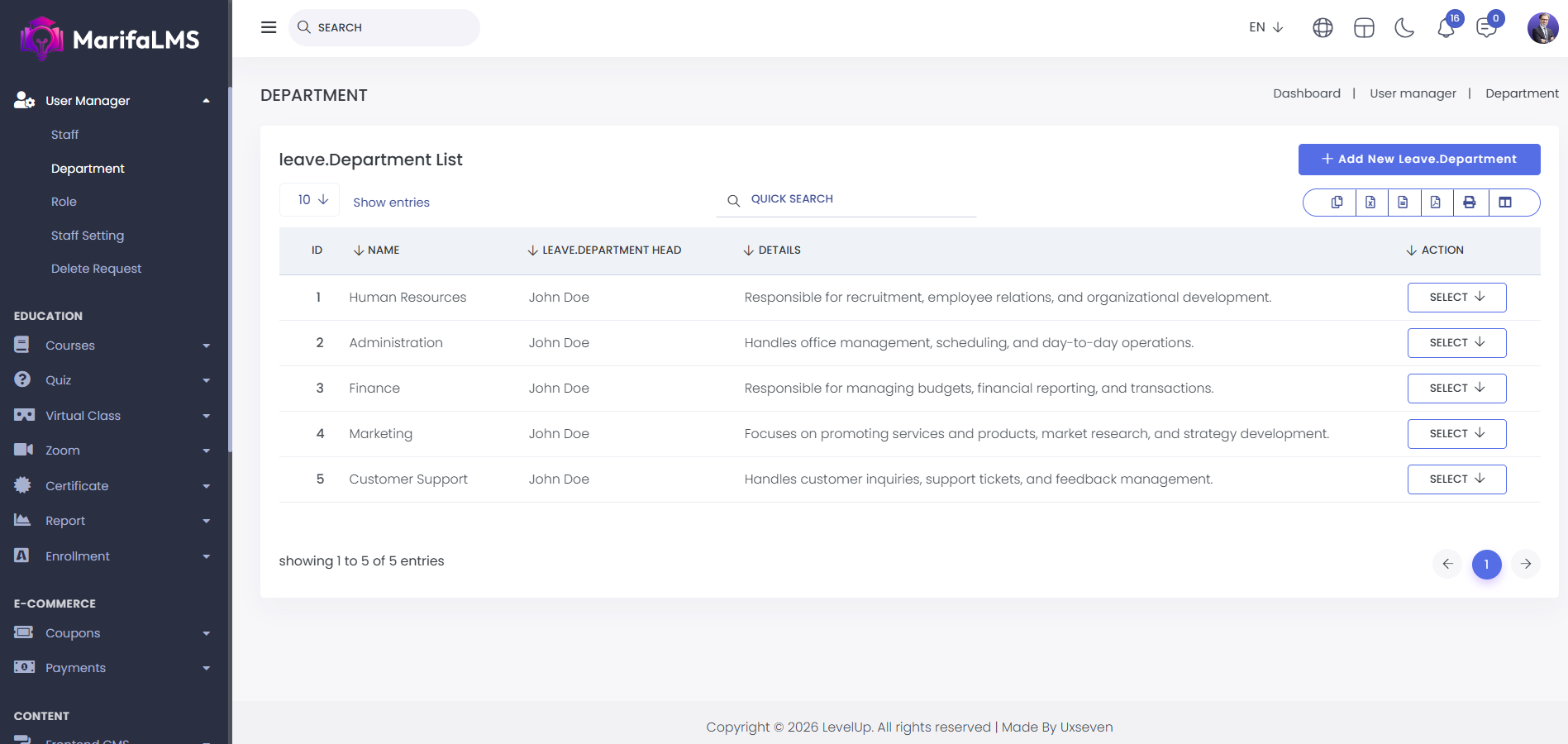Export the table as an Excel file
1568x744 pixels.
(x=1370, y=203)
